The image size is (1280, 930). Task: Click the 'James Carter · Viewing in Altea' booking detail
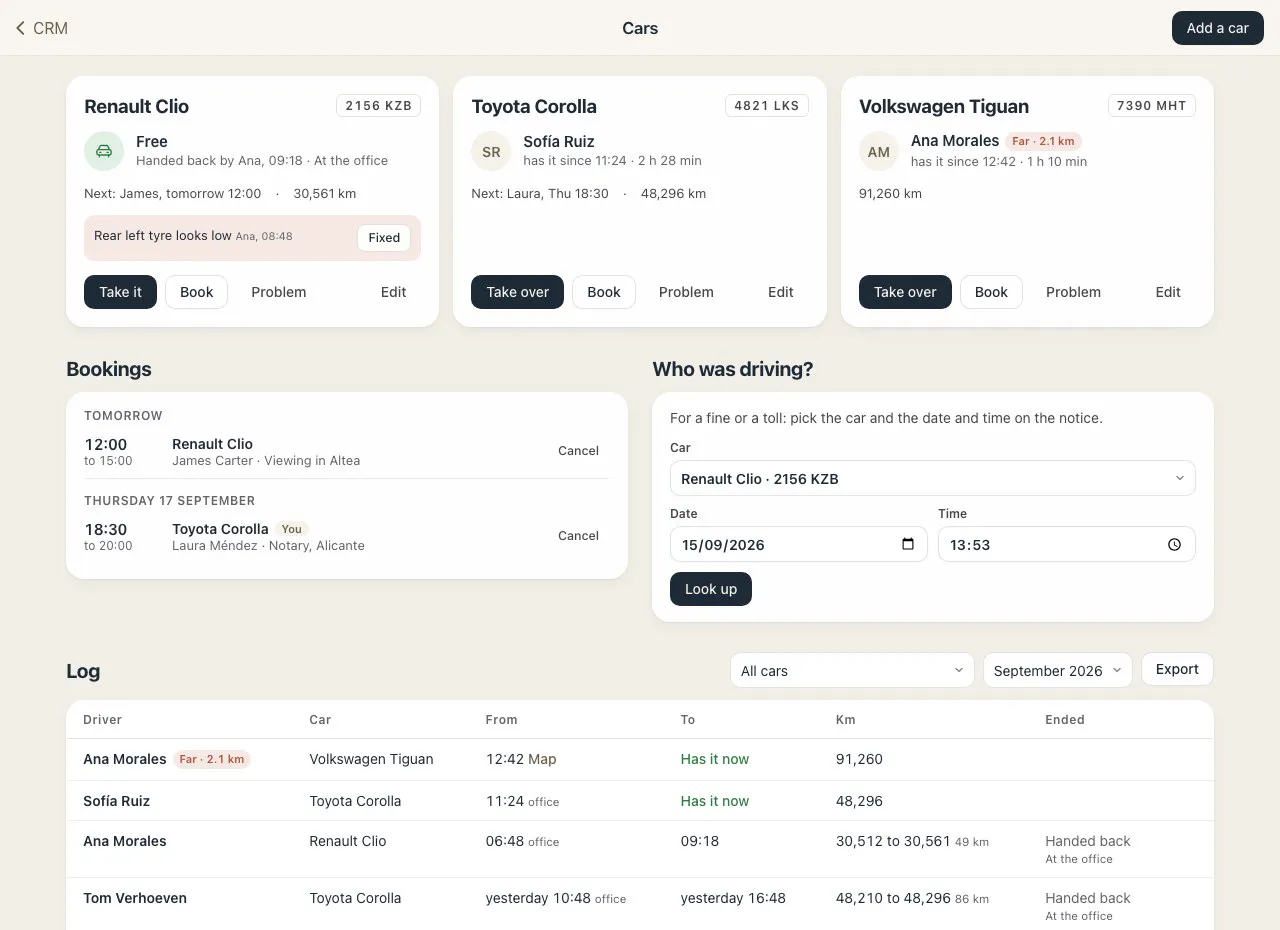coord(266,461)
